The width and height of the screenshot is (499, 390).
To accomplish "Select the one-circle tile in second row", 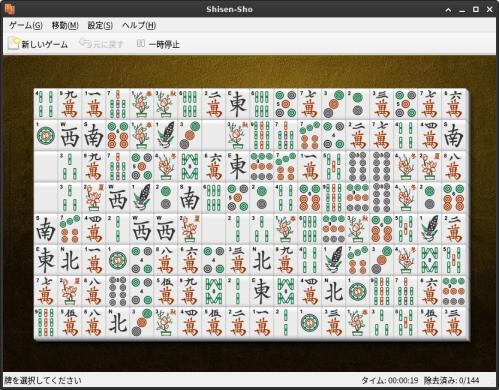I will pyautogui.click(x=46, y=135).
